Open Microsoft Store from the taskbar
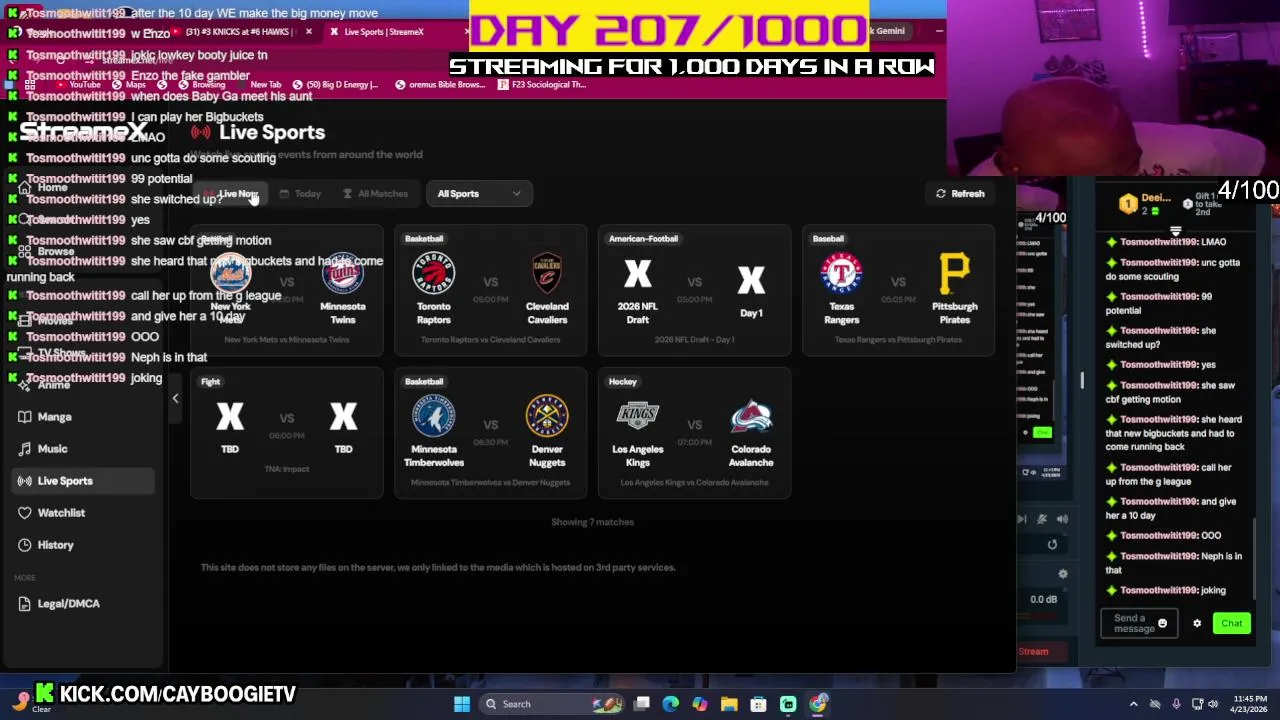The height and width of the screenshot is (720, 1280). pyautogui.click(x=758, y=704)
